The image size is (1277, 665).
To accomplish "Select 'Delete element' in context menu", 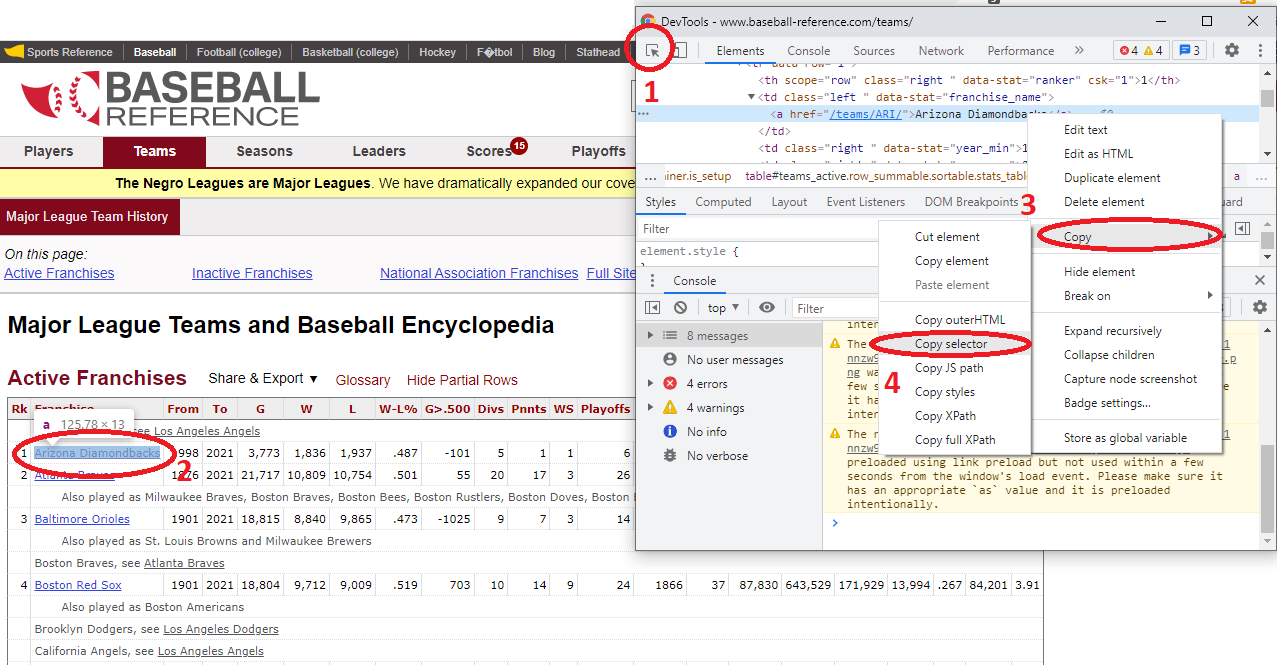I will (1125, 202).
